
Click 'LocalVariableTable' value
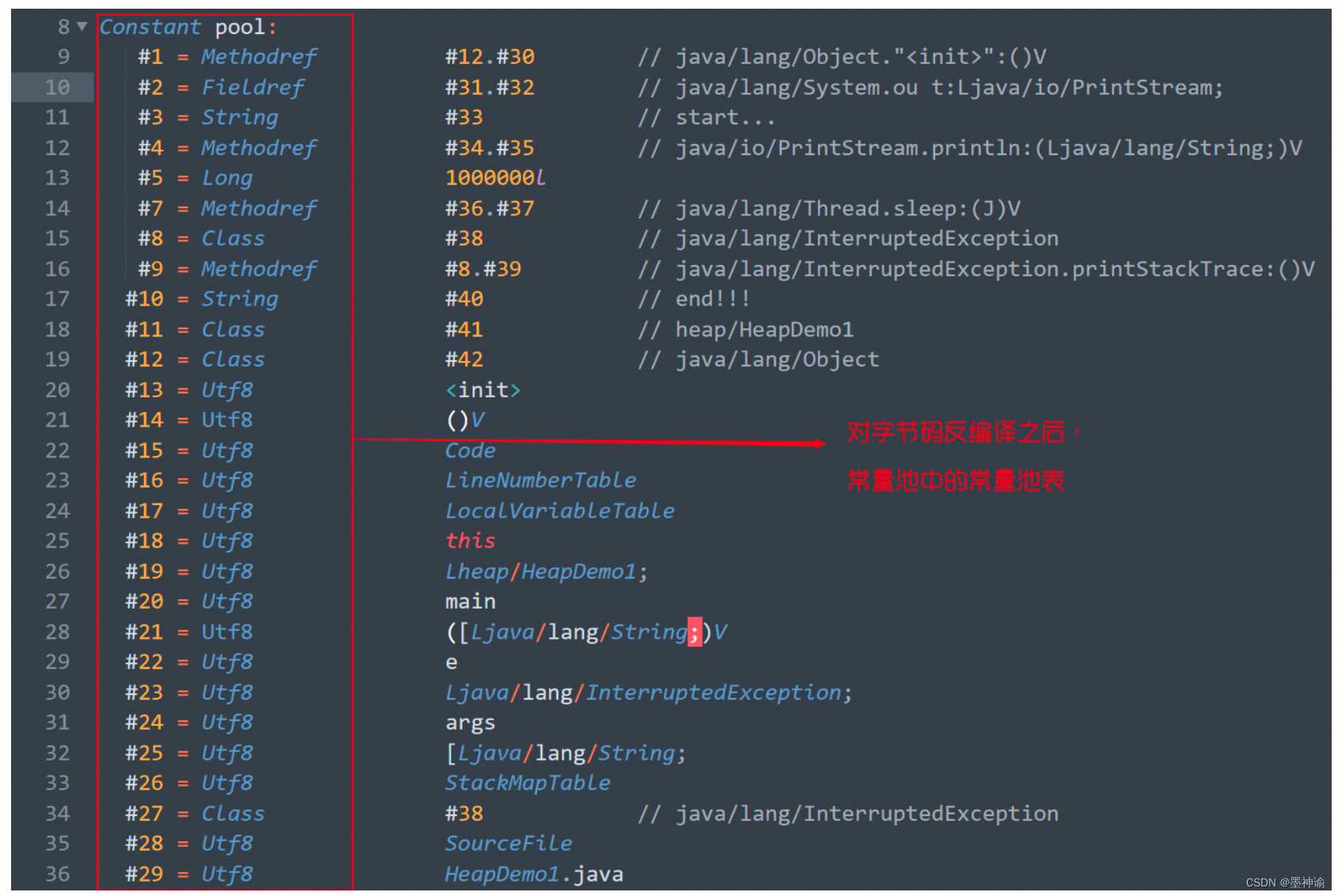click(560, 511)
